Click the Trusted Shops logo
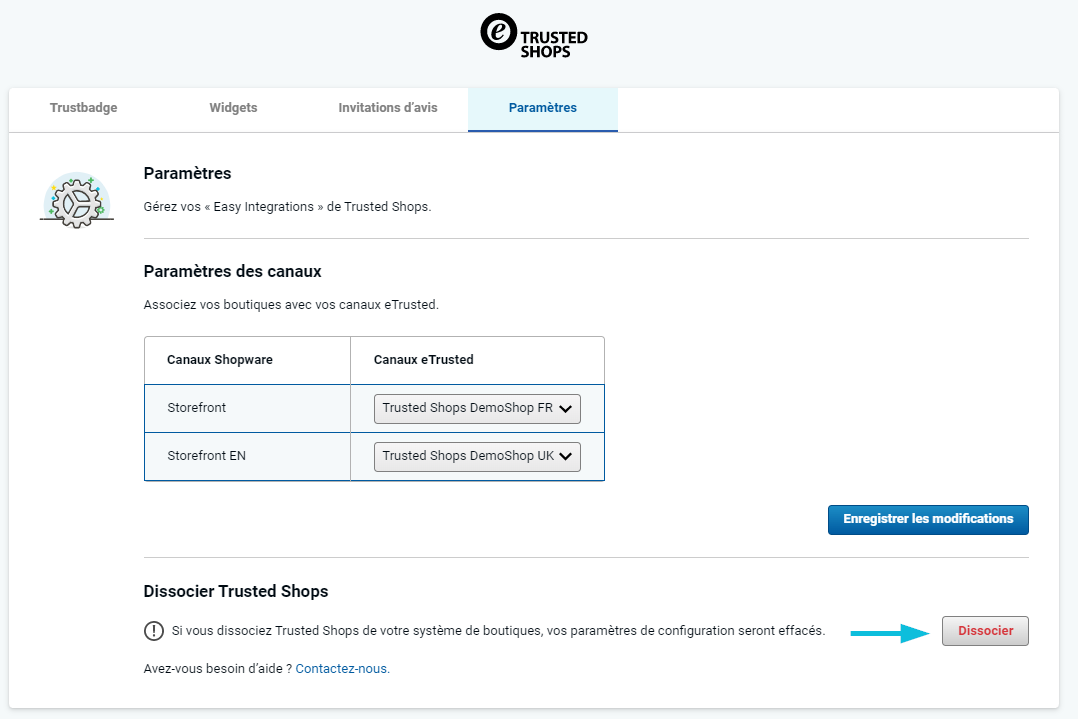This screenshot has height=719, width=1078. point(534,35)
